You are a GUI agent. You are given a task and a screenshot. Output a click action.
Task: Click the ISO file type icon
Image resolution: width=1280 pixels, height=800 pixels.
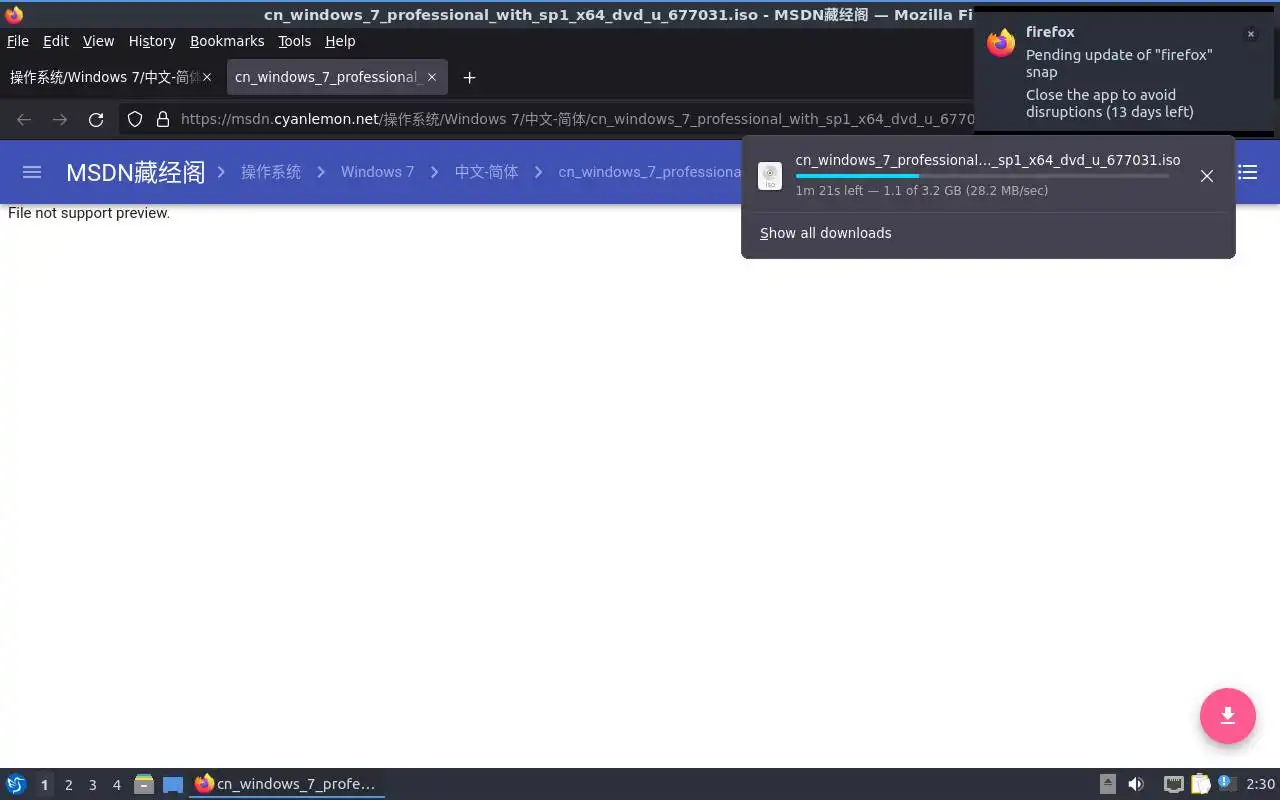click(770, 176)
